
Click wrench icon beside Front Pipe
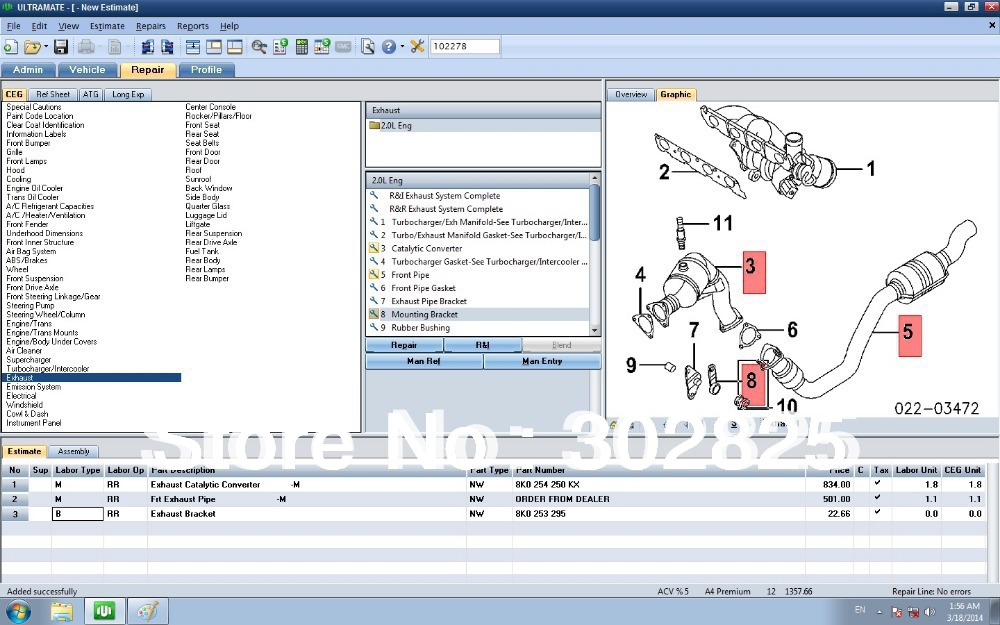(x=374, y=274)
